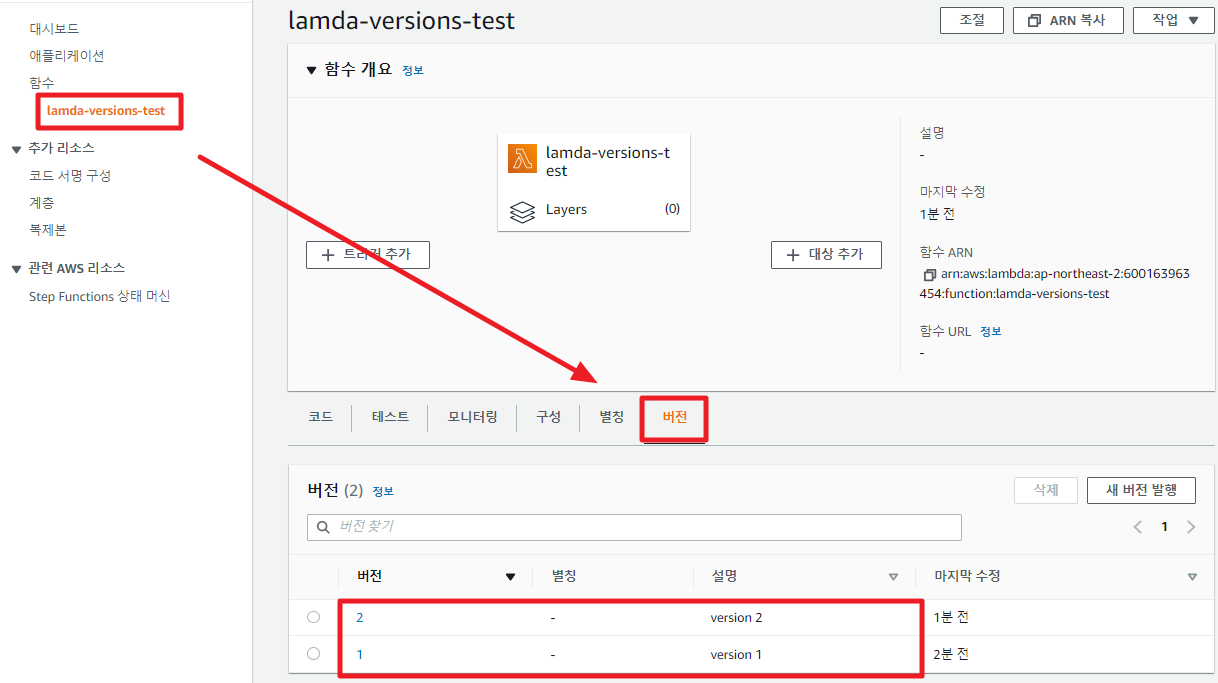Switch to the 별칭 tab
The width and height of the screenshot is (1218, 683).
[611, 417]
